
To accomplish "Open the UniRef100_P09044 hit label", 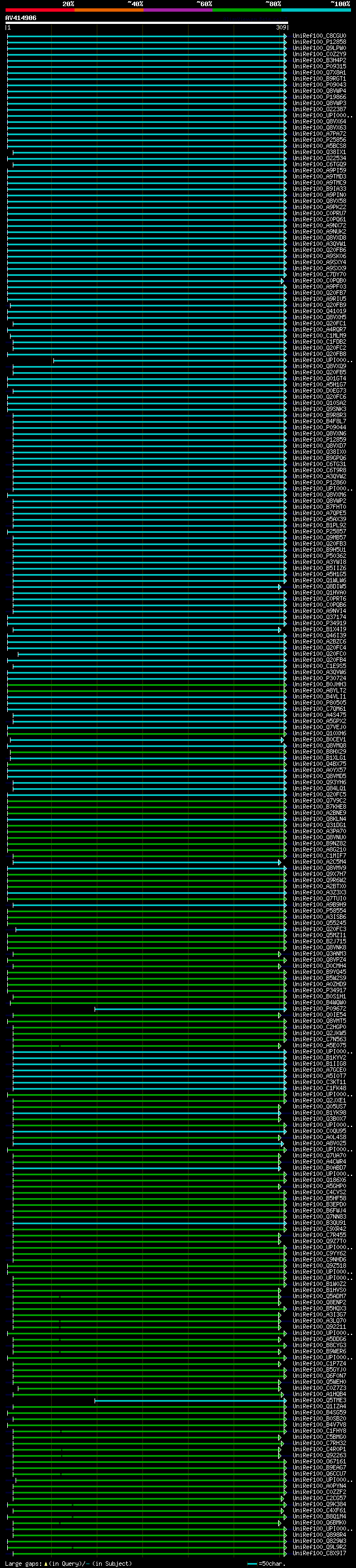I will click(319, 427).
